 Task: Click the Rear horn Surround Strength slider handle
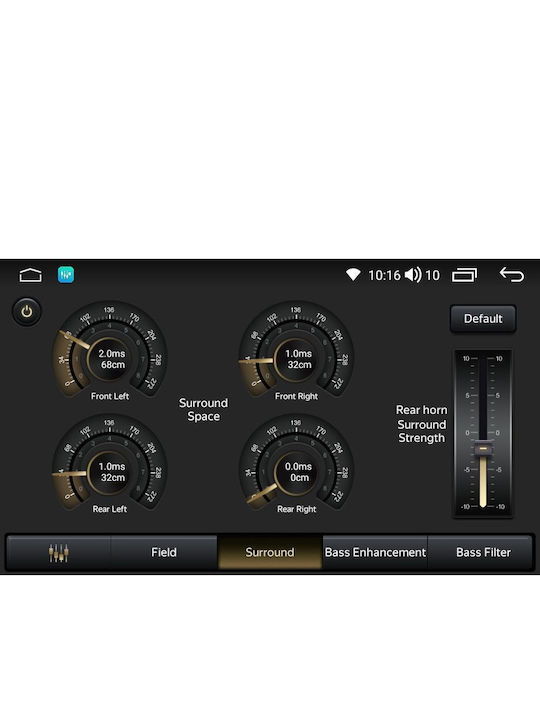pos(483,448)
